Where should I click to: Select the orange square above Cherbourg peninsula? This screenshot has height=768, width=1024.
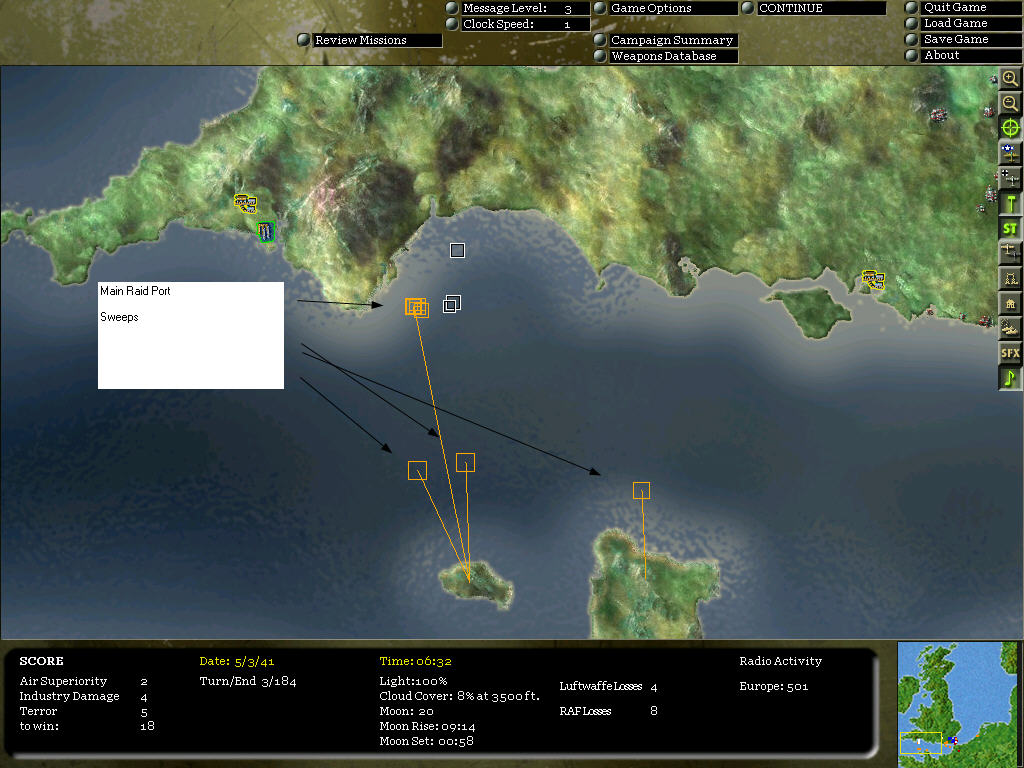[641, 490]
